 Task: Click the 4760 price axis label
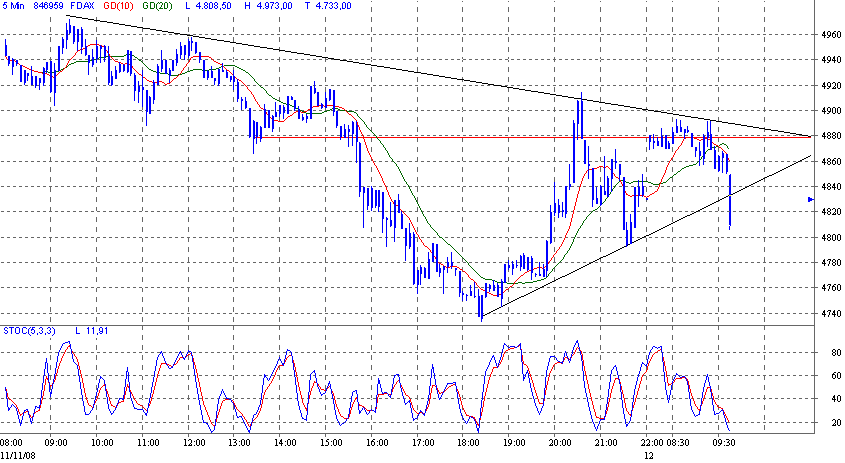[831, 288]
